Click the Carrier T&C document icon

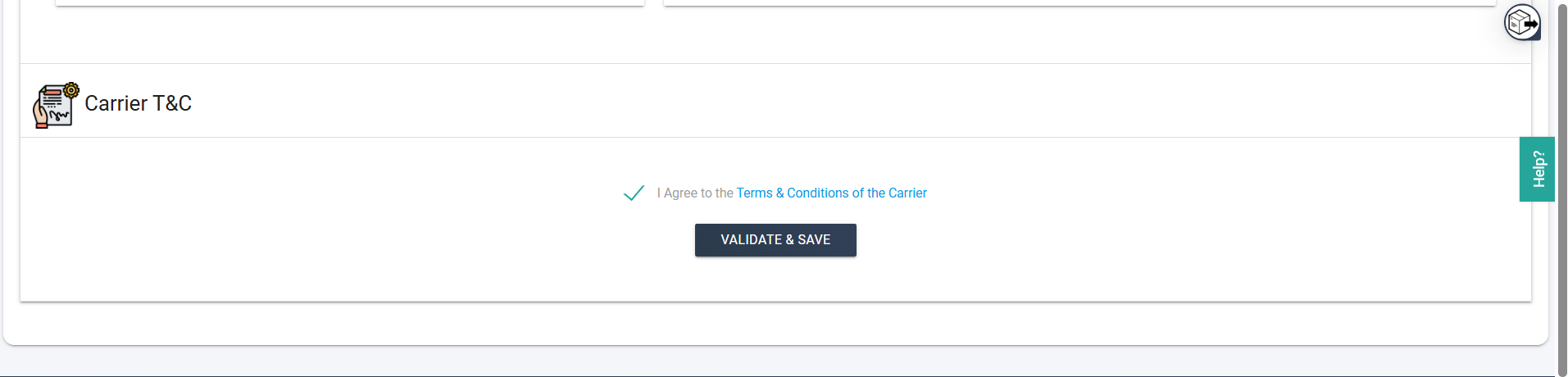[x=56, y=105]
